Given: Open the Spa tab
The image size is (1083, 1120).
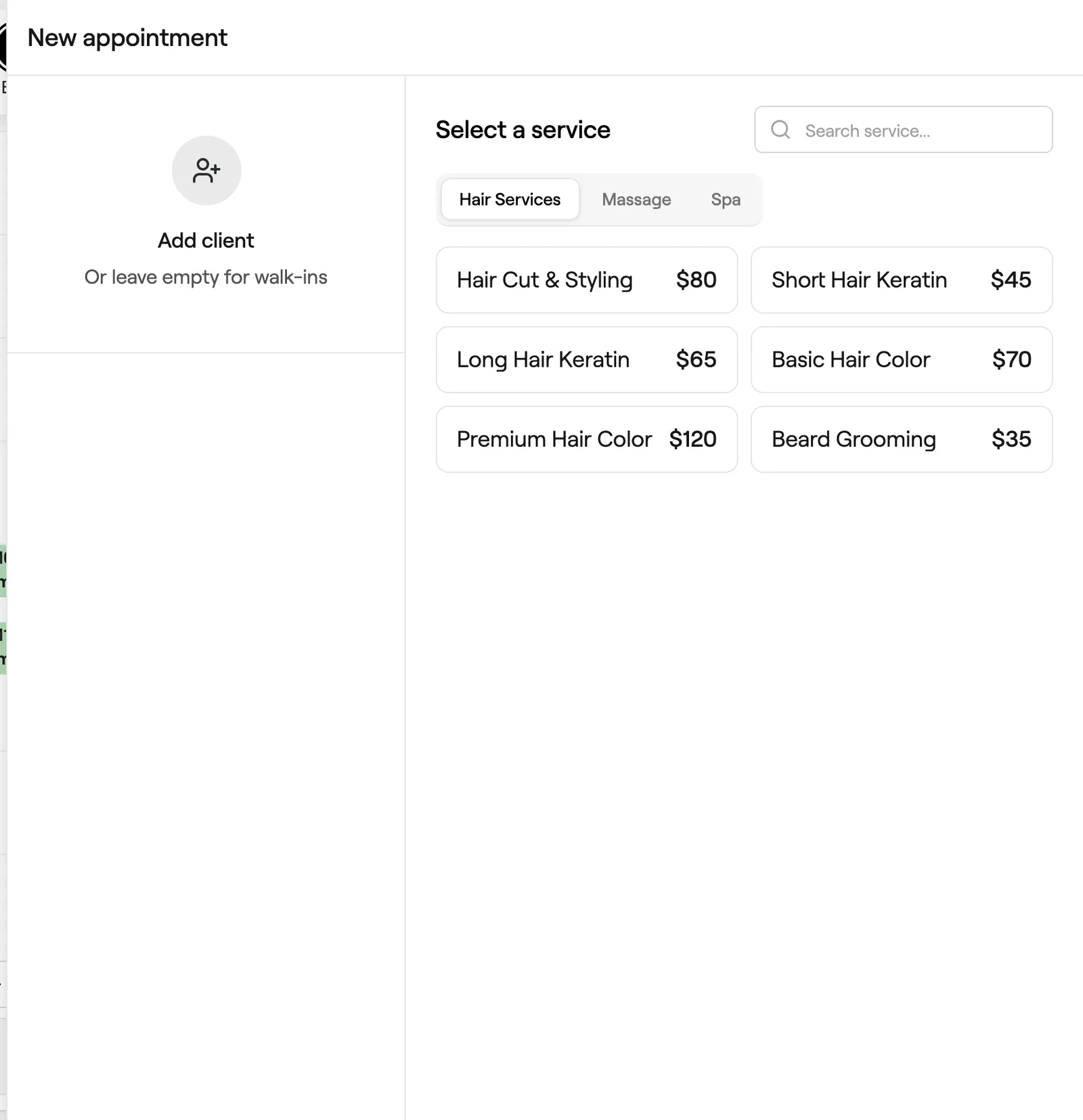Looking at the screenshot, I should 726,199.
